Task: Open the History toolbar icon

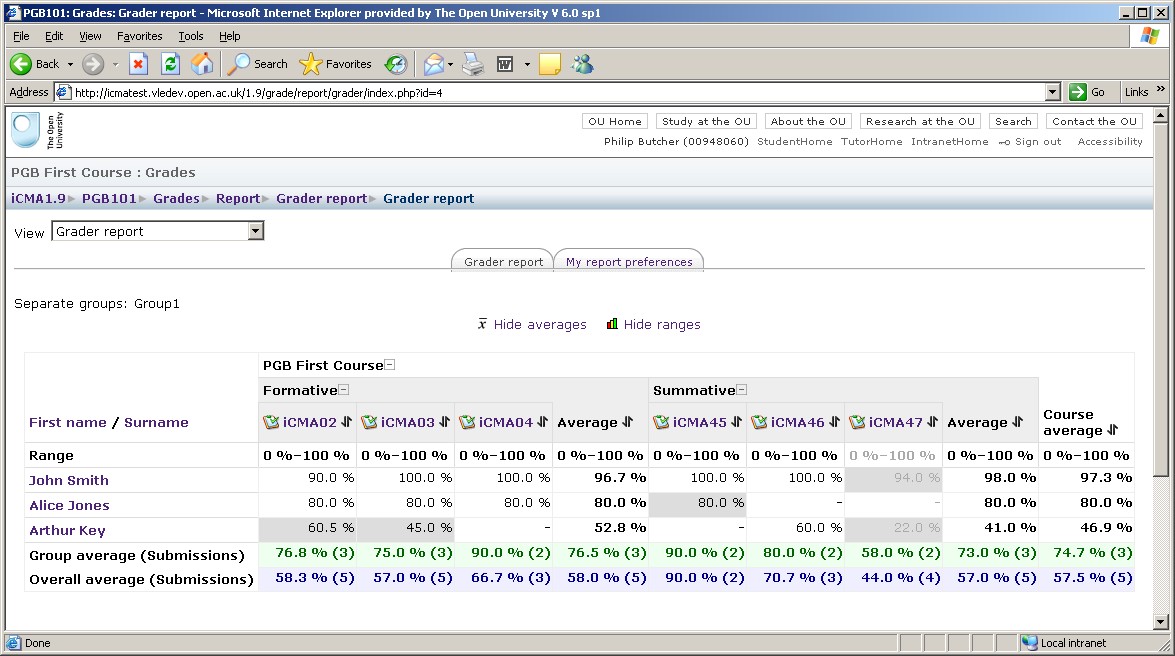Action: click(396, 64)
